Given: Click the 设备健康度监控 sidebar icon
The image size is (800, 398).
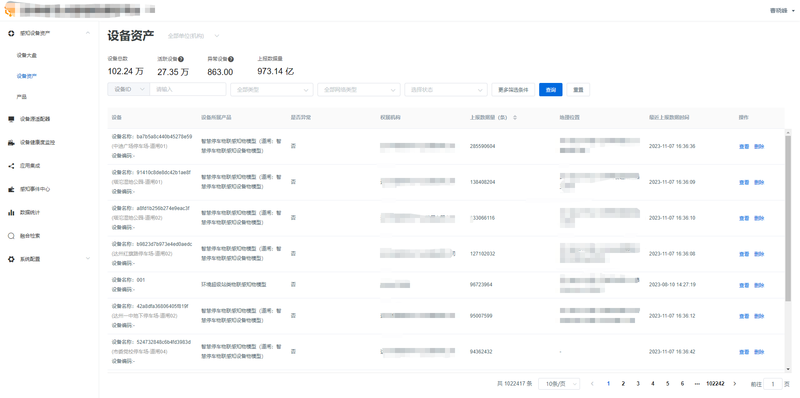Looking at the screenshot, I should tap(11, 142).
